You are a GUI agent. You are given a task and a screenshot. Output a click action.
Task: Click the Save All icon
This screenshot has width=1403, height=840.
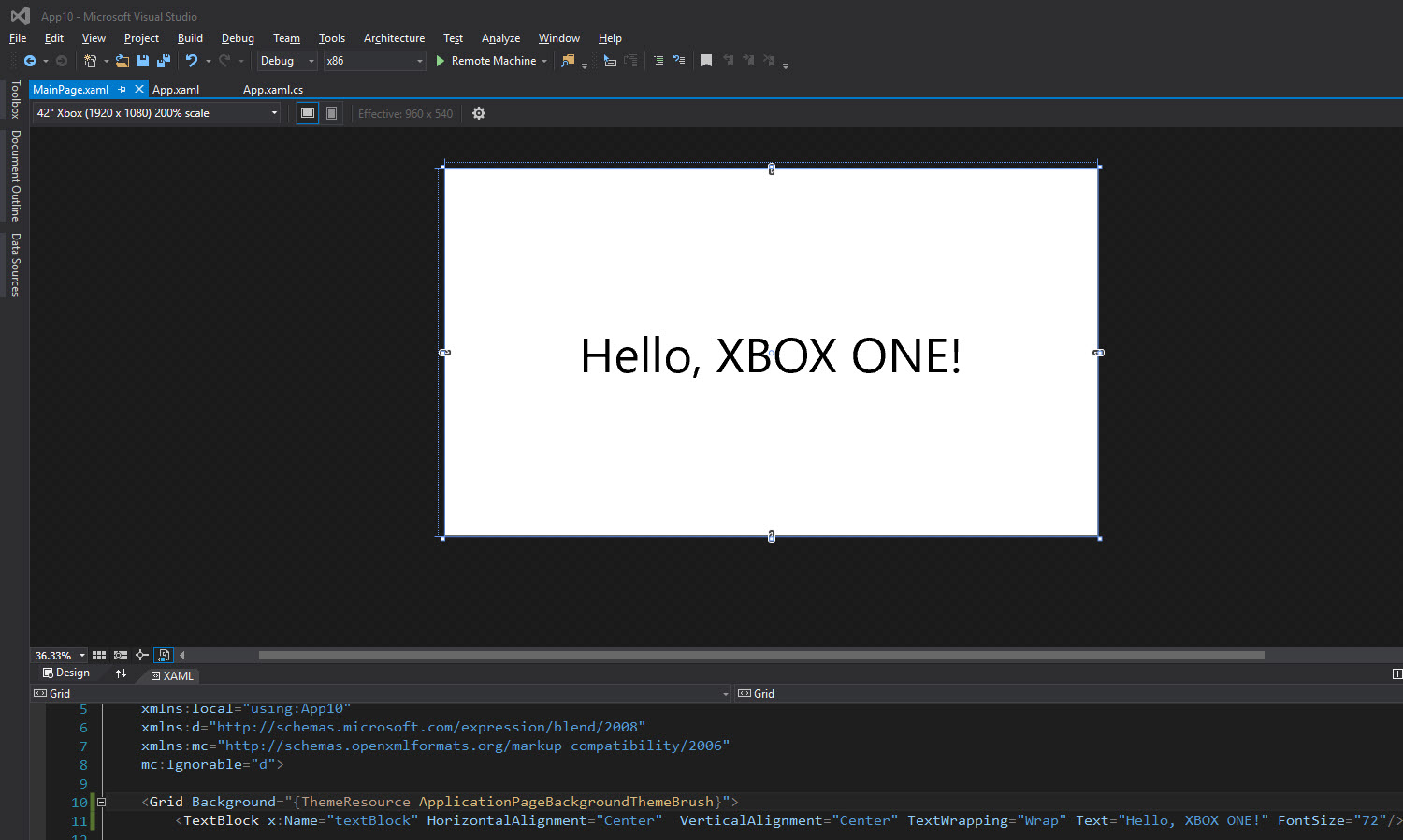coord(164,61)
